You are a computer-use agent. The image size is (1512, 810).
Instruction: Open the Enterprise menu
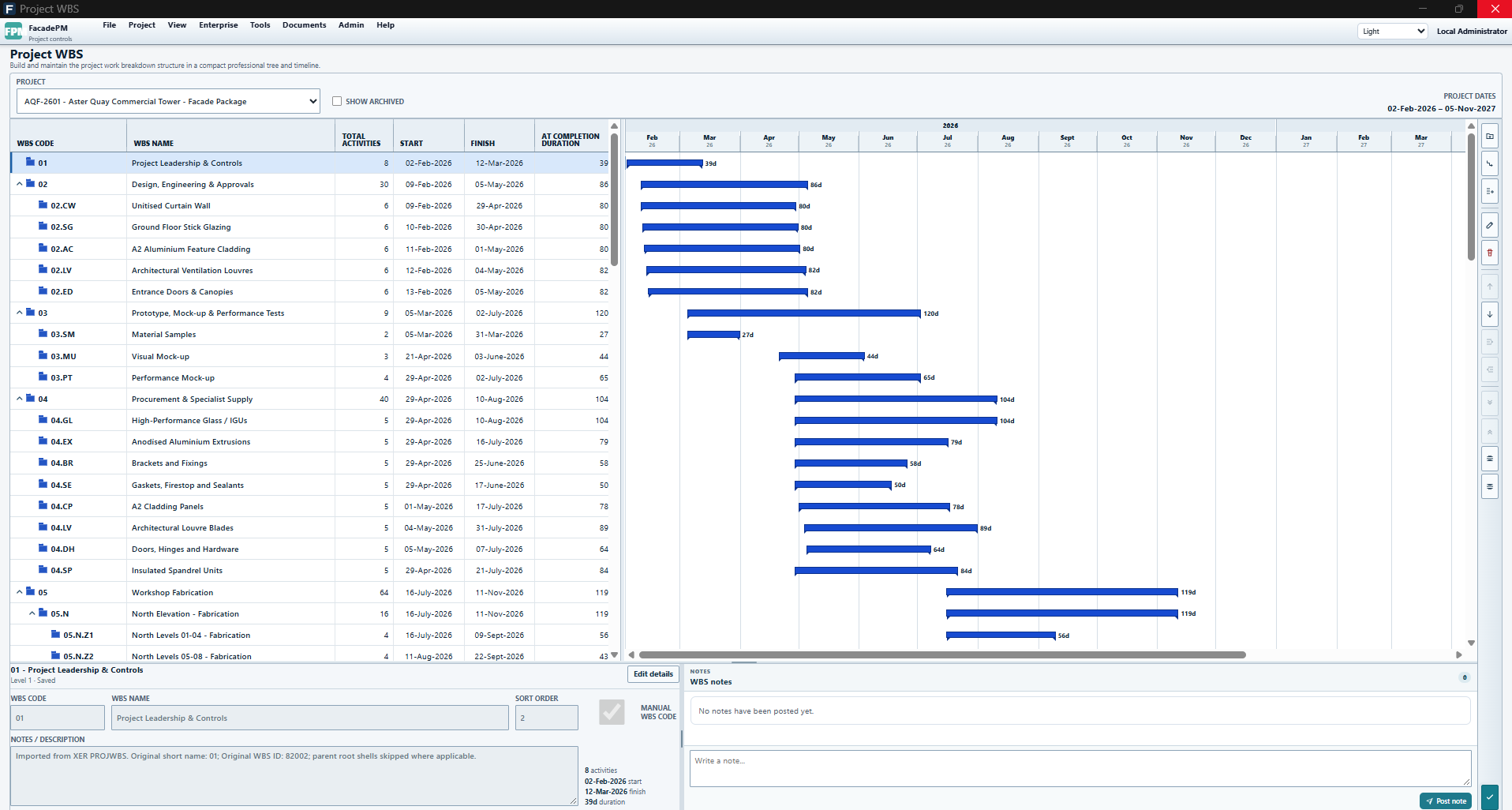[x=219, y=25]
